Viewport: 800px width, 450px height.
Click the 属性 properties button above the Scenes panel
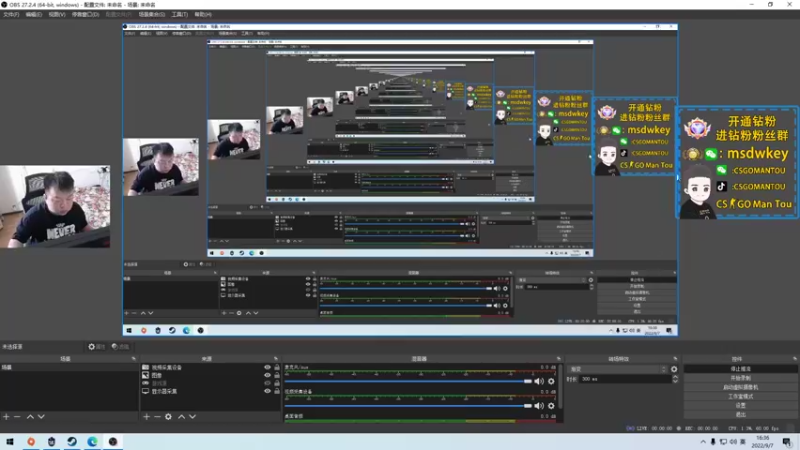pyautogui.click(x=96, y=347)
